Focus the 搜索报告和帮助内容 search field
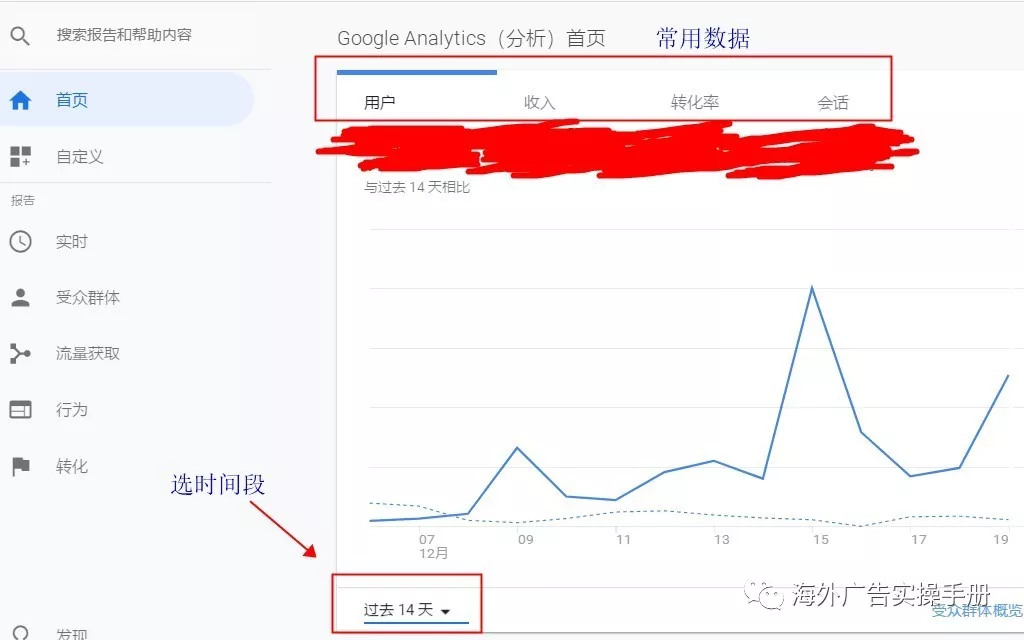This screenshot has width=1024, height=640. [124, 35]
